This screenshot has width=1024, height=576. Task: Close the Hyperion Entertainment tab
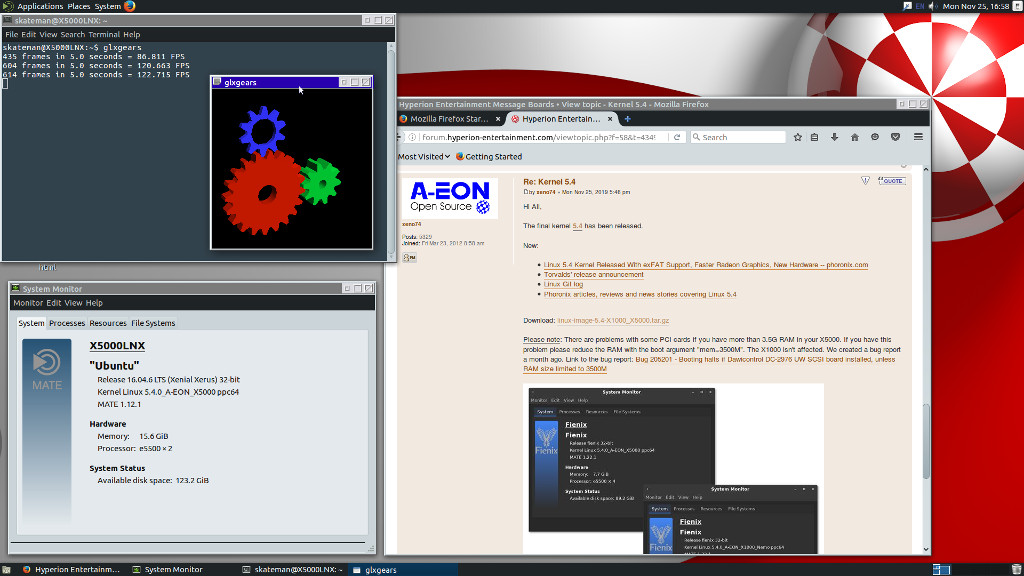coord(610,119)
